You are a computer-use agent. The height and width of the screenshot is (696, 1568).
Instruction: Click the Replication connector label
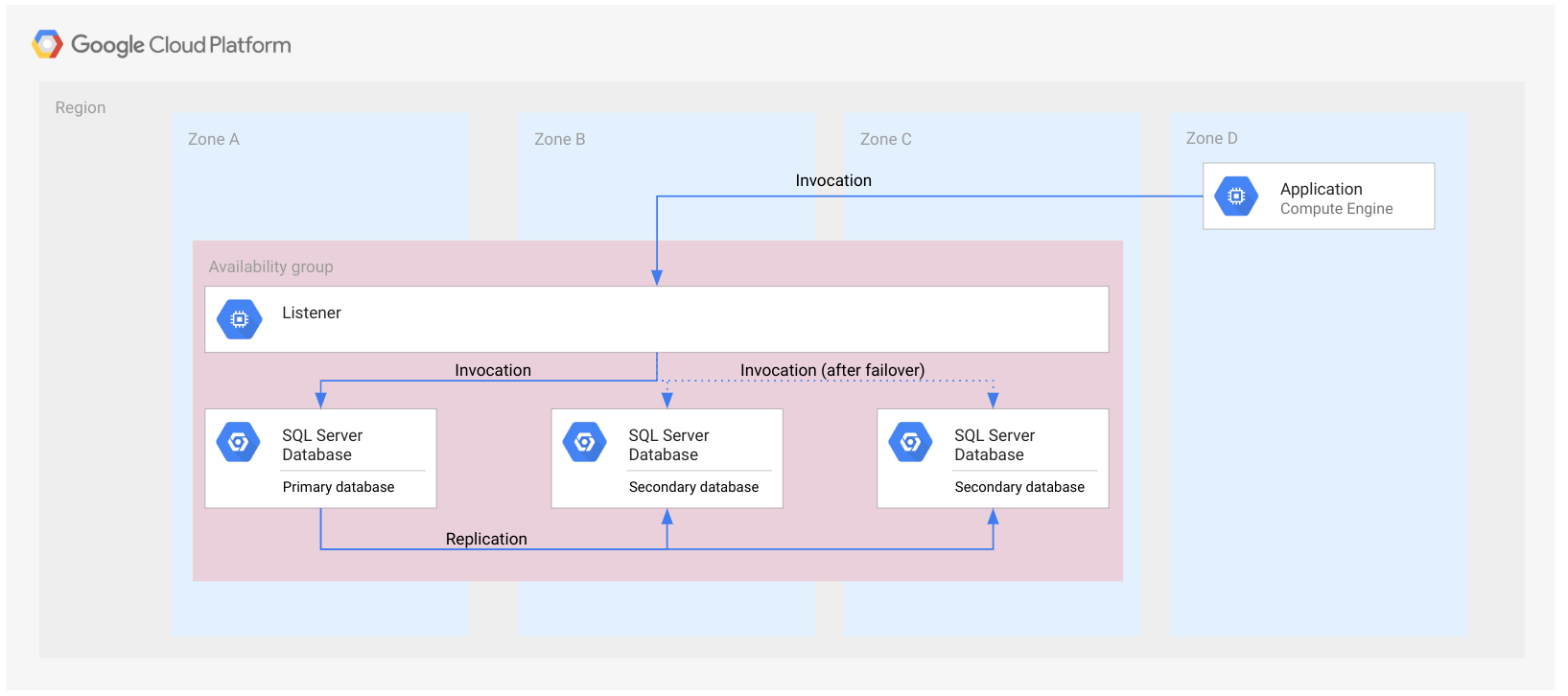coord(486,539)
